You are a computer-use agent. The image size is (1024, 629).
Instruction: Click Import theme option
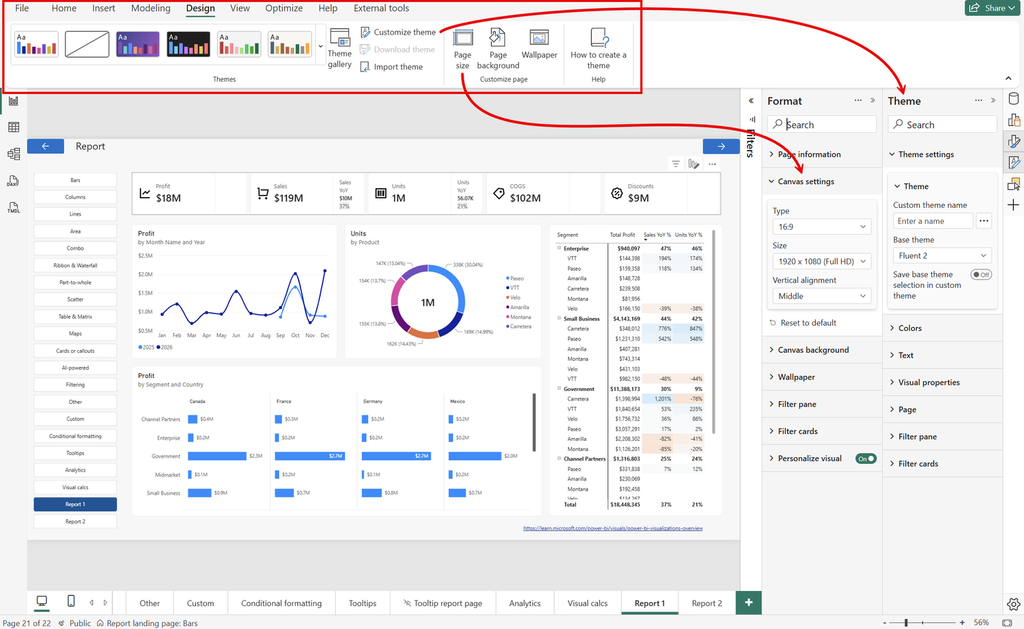click(x=391, y=67)
